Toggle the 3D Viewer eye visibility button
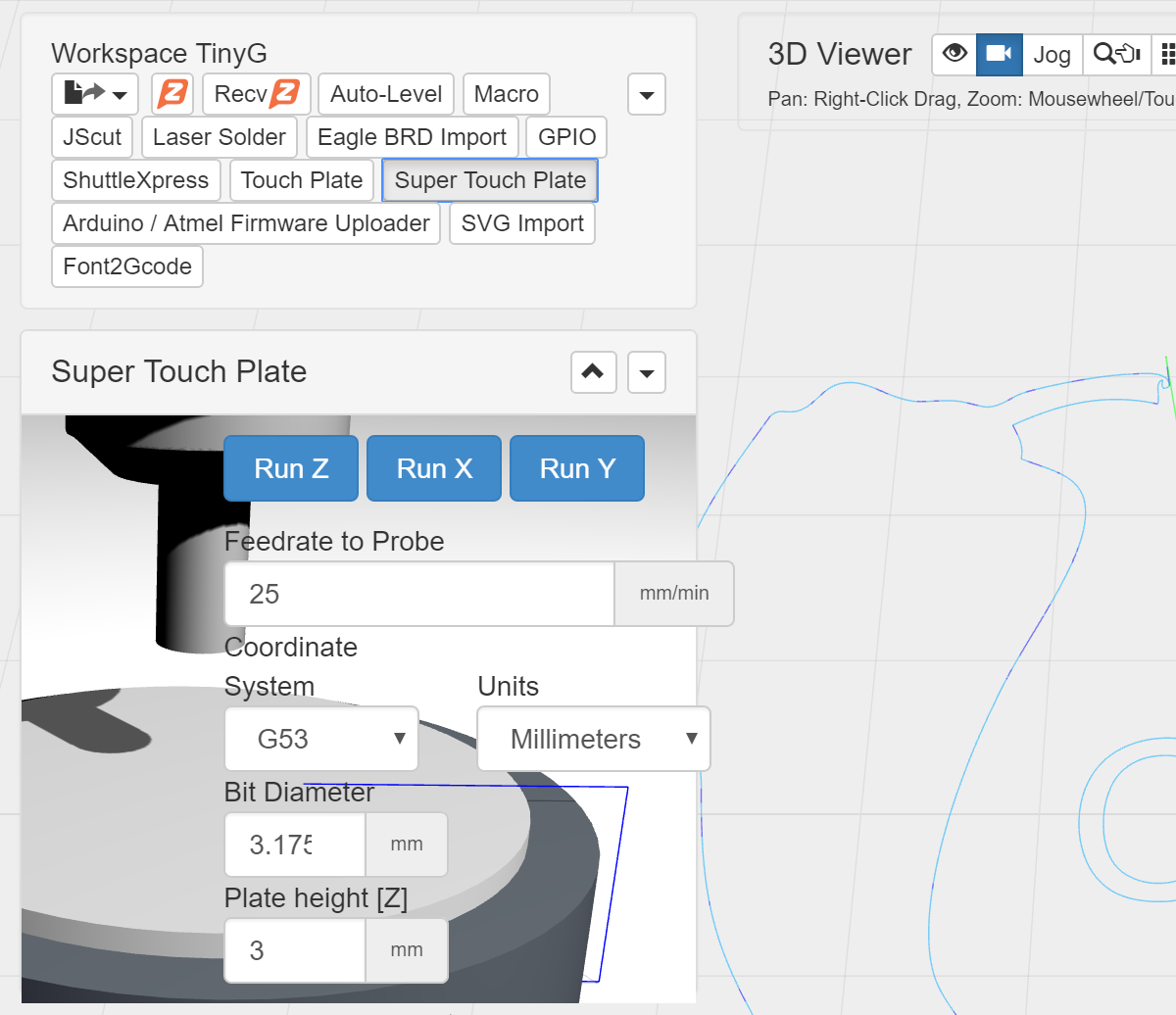The image size is (1176, 1015). point(954,54)
